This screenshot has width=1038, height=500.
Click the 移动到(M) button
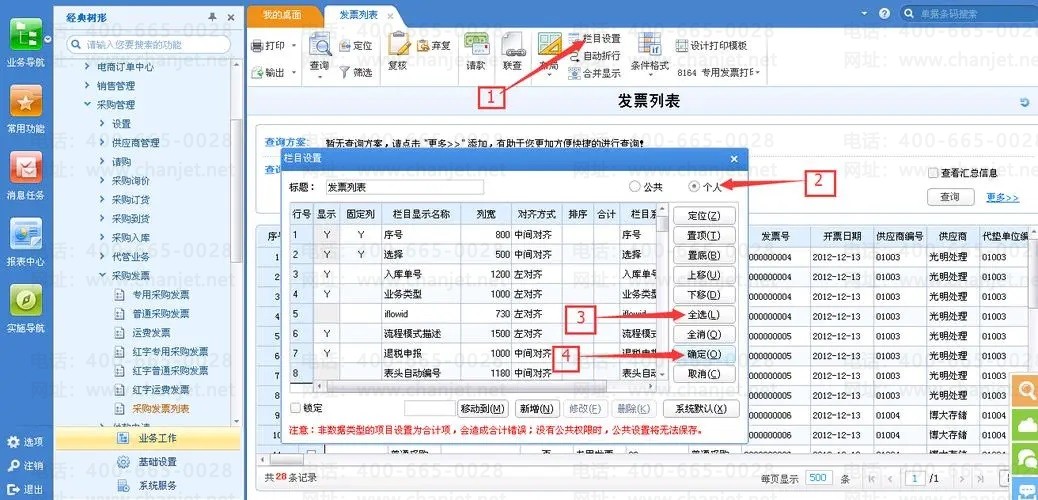[x=483, y=409]
